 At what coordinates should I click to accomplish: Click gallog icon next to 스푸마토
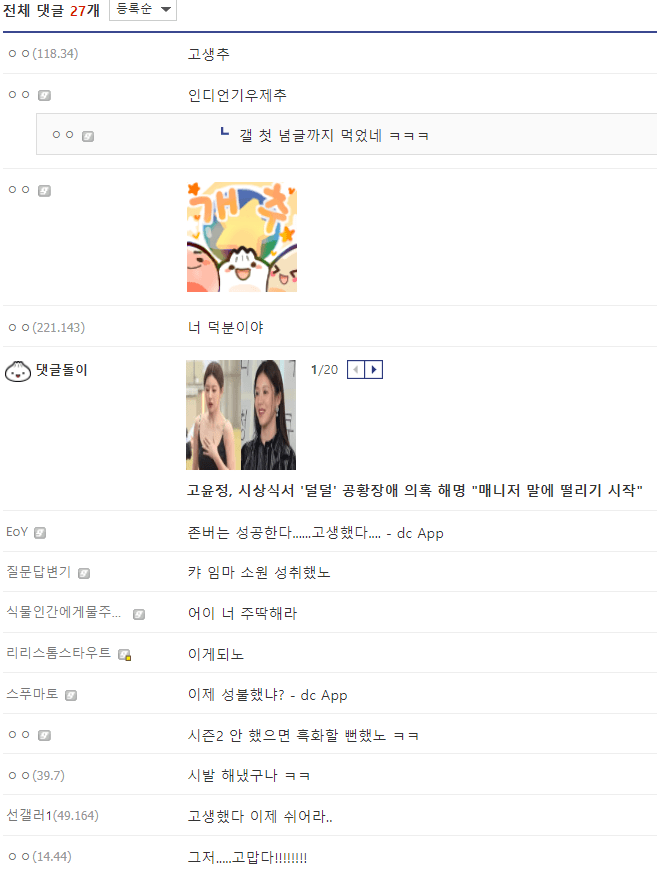(x=71, y=695)
